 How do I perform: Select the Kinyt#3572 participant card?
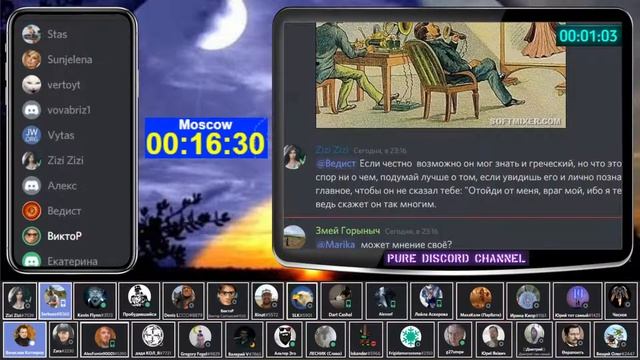[x=267, y=301]
